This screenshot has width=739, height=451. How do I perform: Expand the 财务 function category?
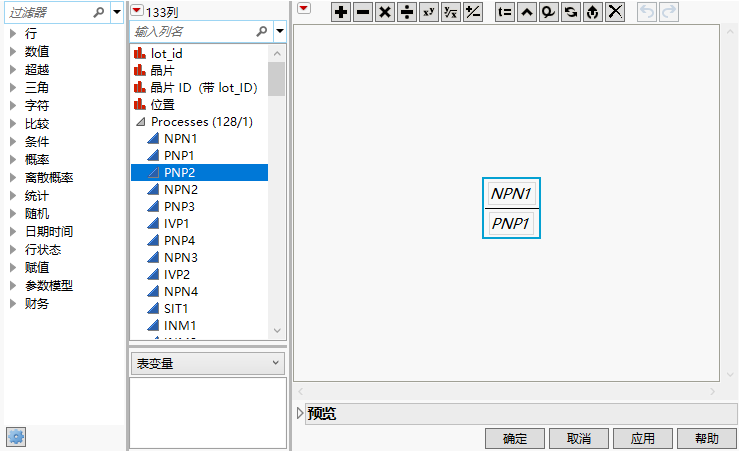(x=13, y=303)
